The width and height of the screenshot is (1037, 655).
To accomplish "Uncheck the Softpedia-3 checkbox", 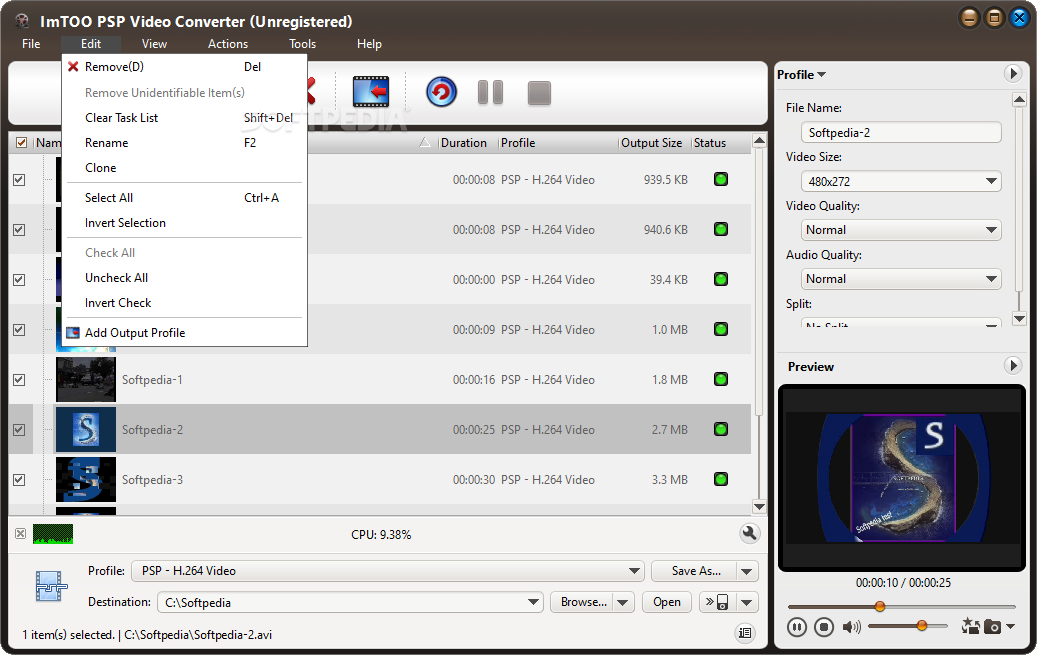I will click(19, 480).
